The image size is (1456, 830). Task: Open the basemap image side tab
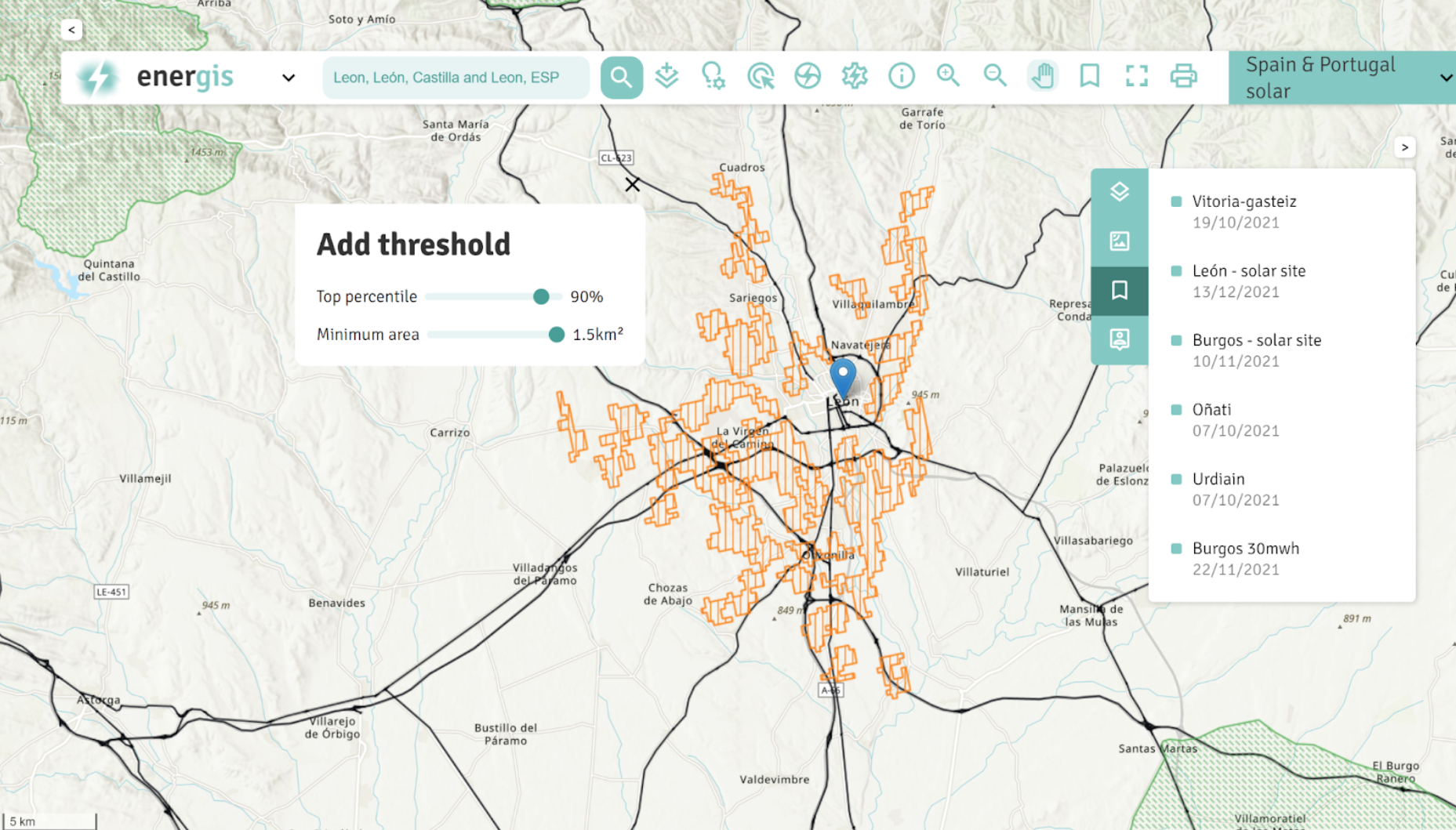1120,241
